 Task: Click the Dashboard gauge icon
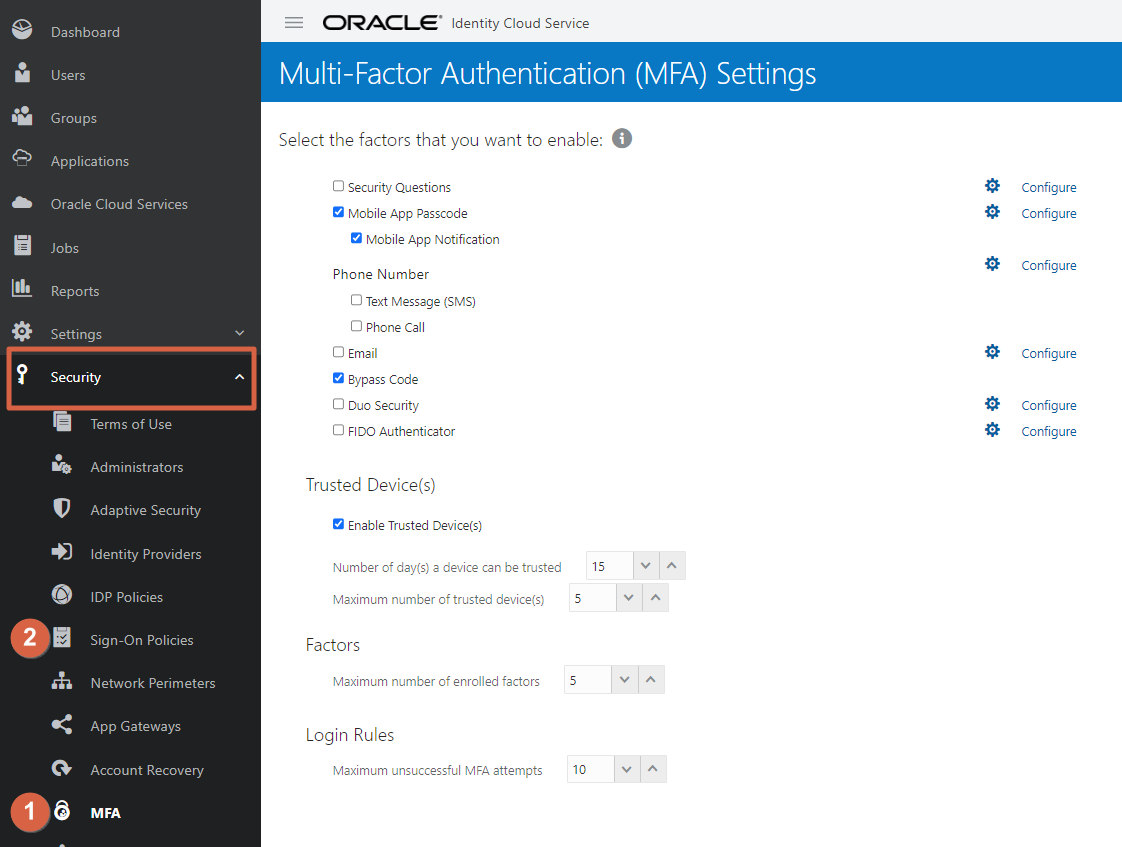(x=22, y=29)
